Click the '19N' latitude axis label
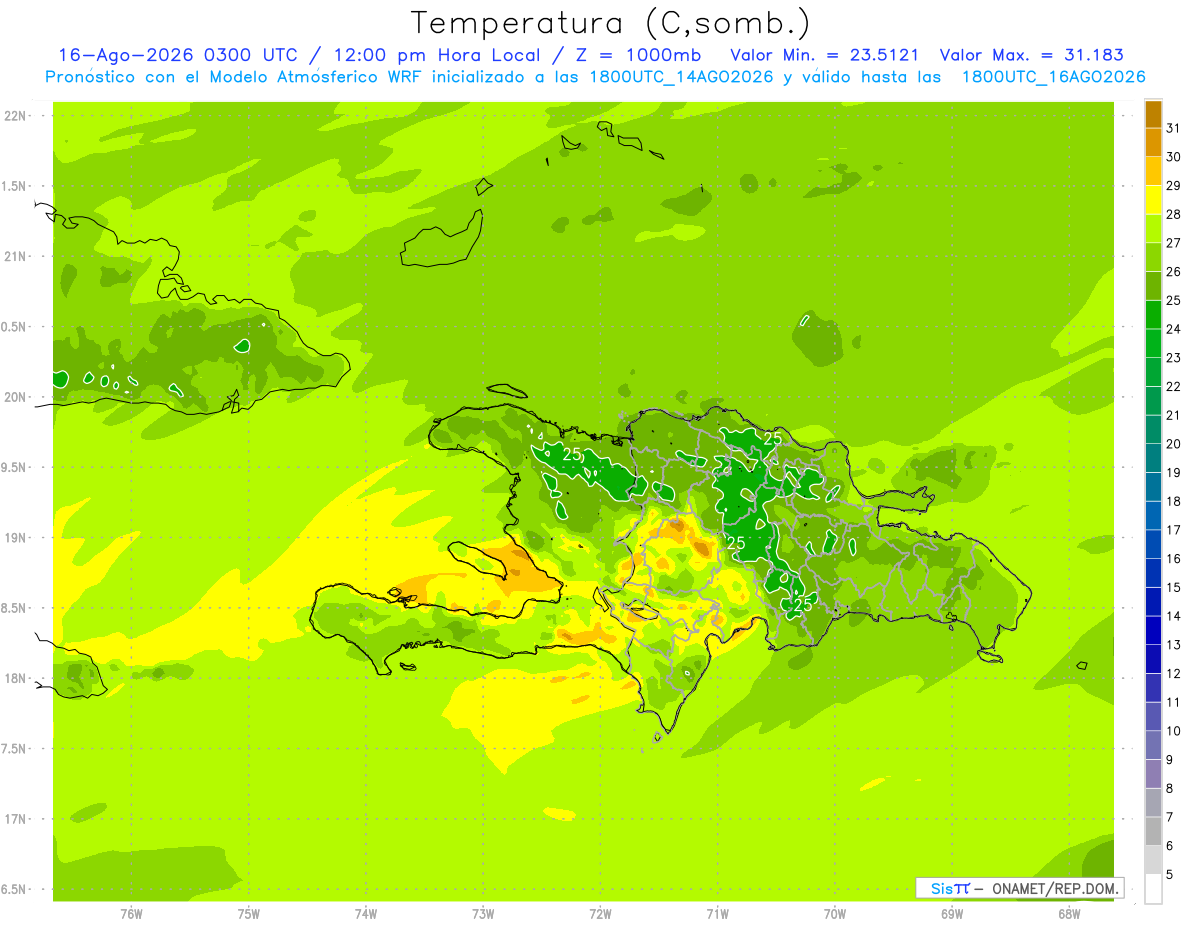1200x927 pixels. click(x=17, y=538)
